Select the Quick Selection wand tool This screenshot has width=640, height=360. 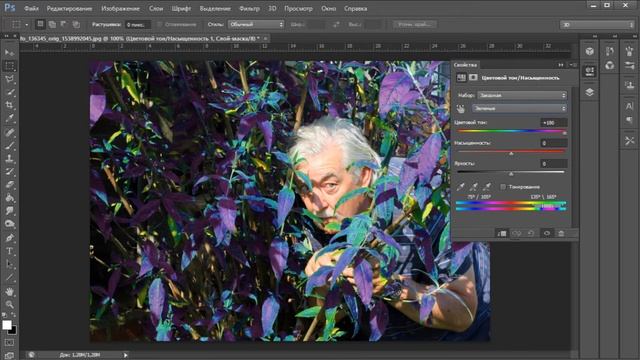coord(9,92)
